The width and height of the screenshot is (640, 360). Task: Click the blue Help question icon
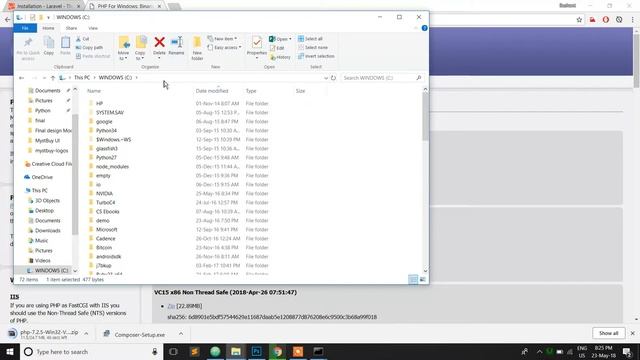[424, 28]
